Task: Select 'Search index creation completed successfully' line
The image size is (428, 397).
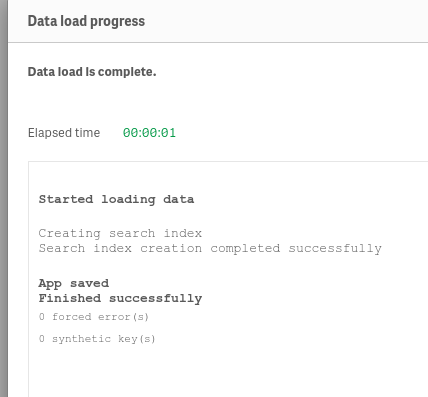Action: click(210, 248)
